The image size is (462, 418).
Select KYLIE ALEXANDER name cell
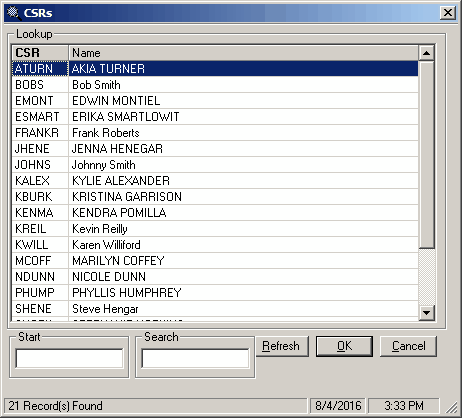click(x=243, y=181)
